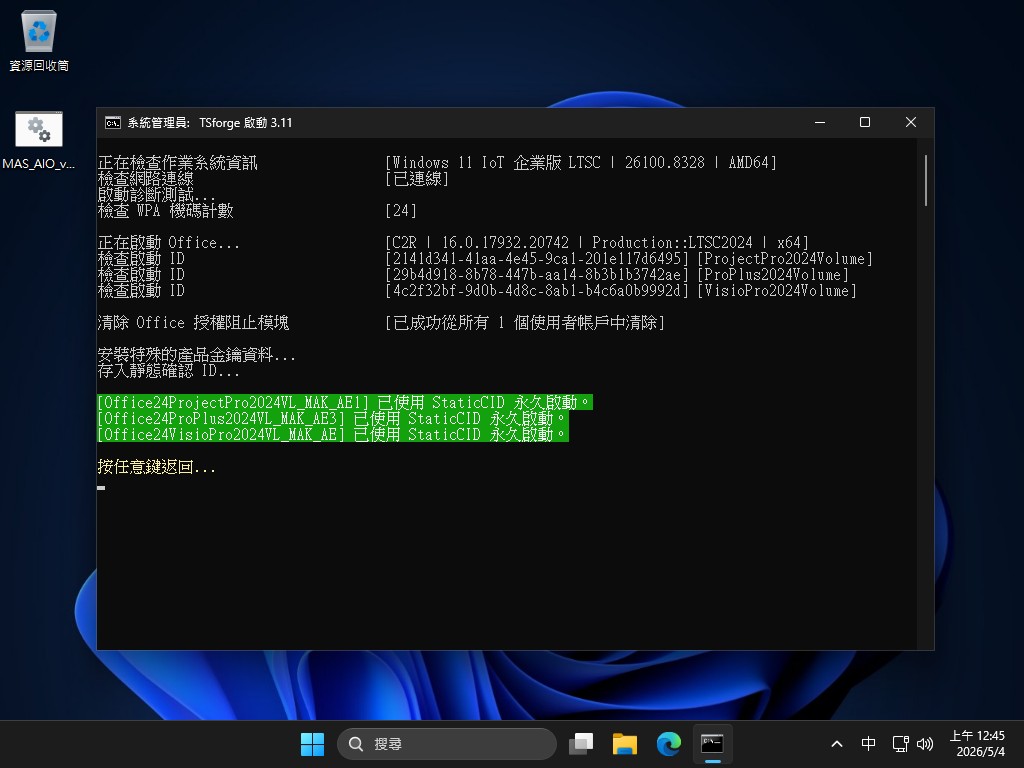Open the volume tray icon
1024x768 pixels.
(x=925, y=744)
